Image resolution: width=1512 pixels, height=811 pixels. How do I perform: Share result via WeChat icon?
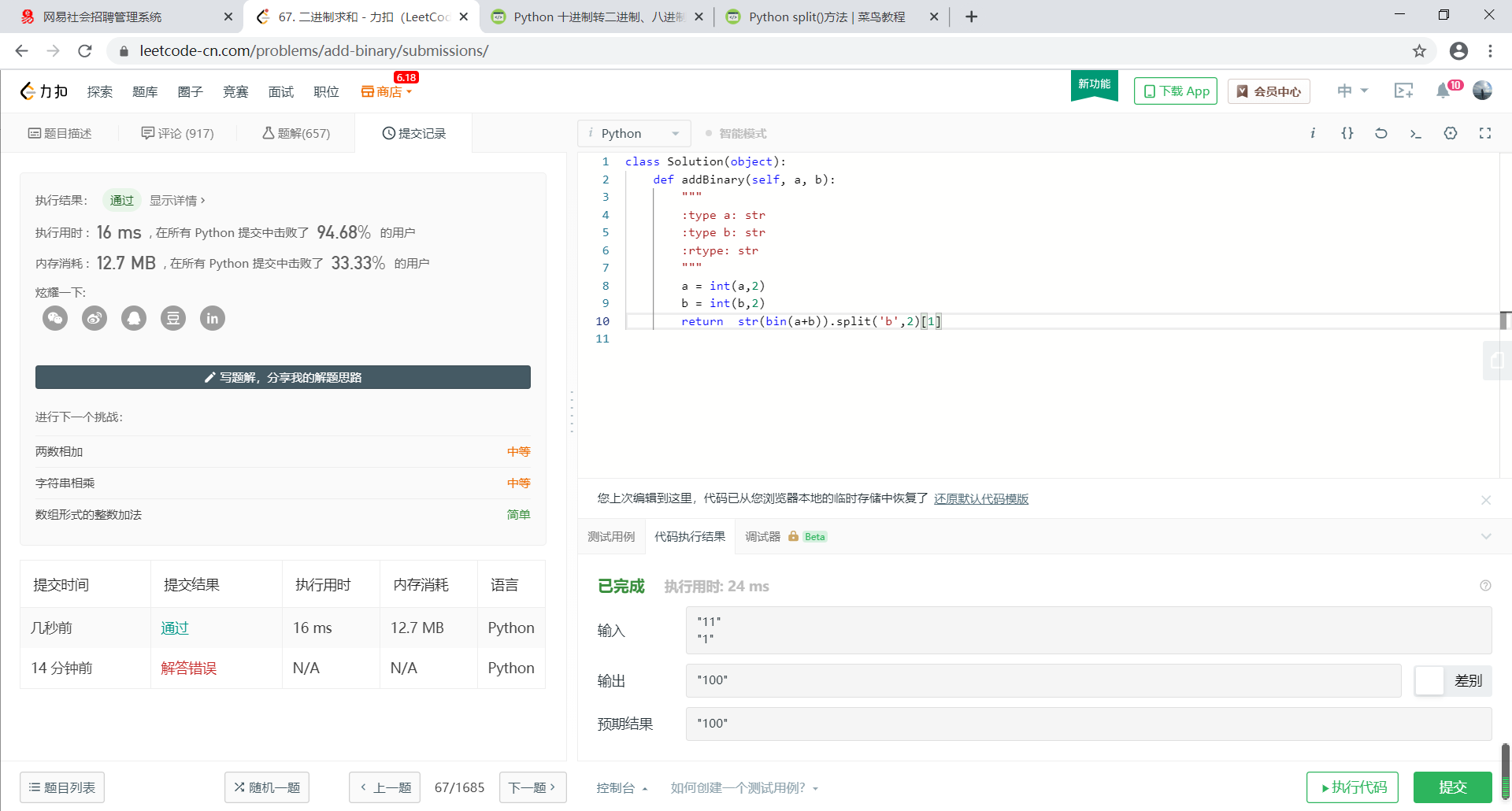coord(55,318)
